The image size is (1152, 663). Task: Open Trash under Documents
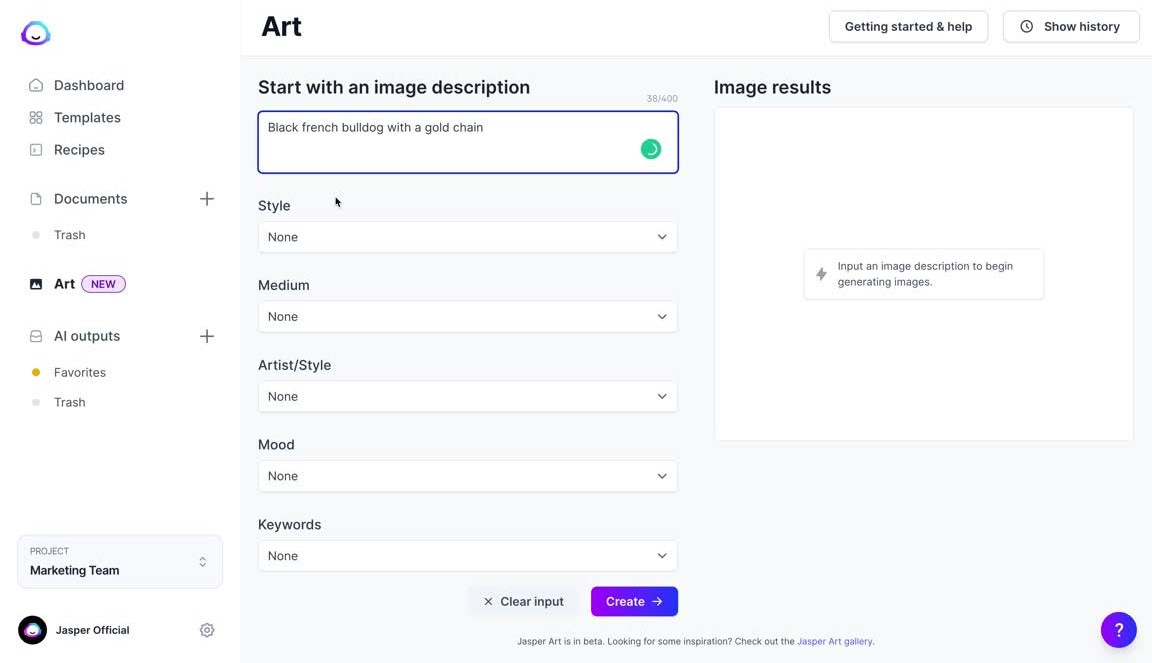tap(69, 235)
